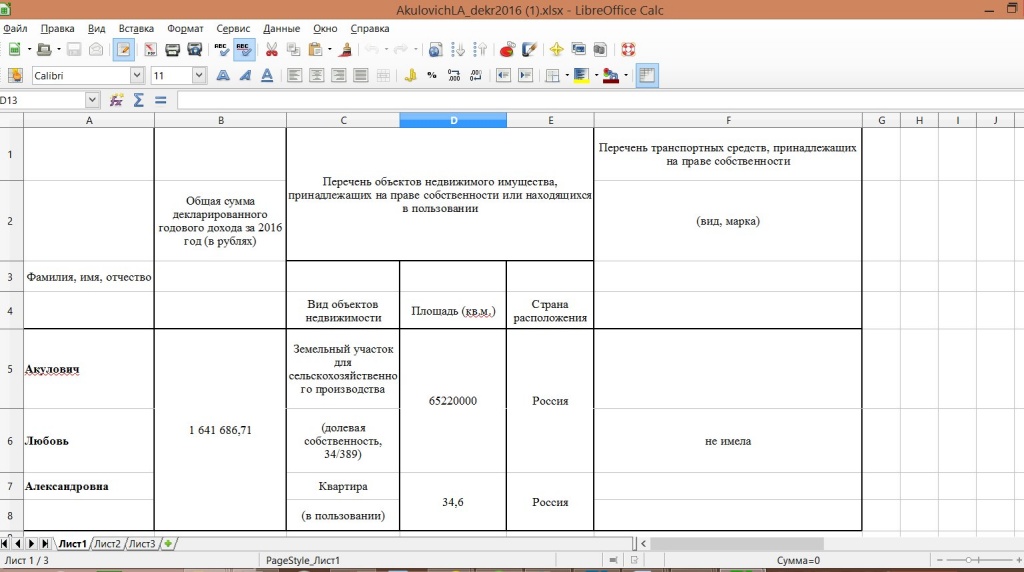Open Styles and Formatting panel
1024x572 pixels.
point(15,76)
